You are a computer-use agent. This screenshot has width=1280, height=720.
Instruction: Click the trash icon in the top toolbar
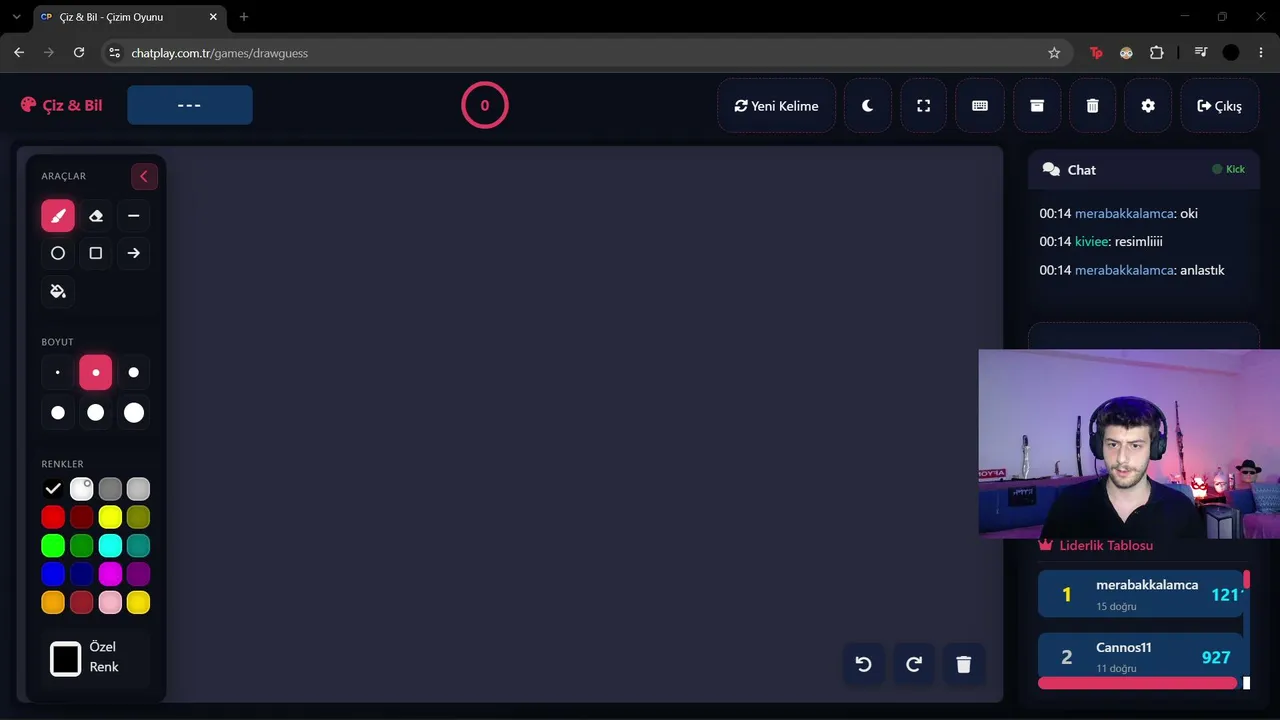(x=1093, y=106)
